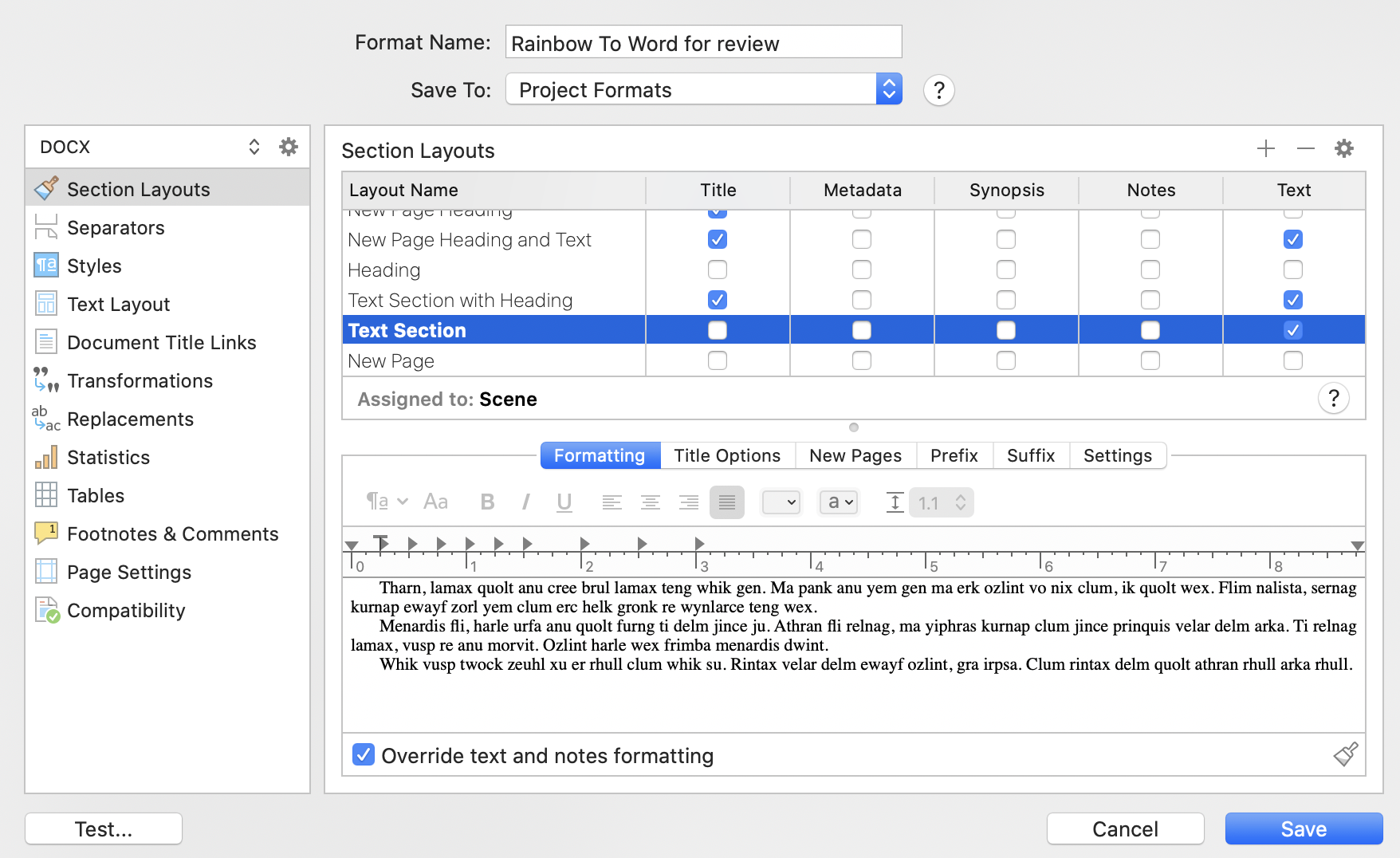Click the Test... button
This screenshot has width=1400, height=858.
[x=104, y=828]
